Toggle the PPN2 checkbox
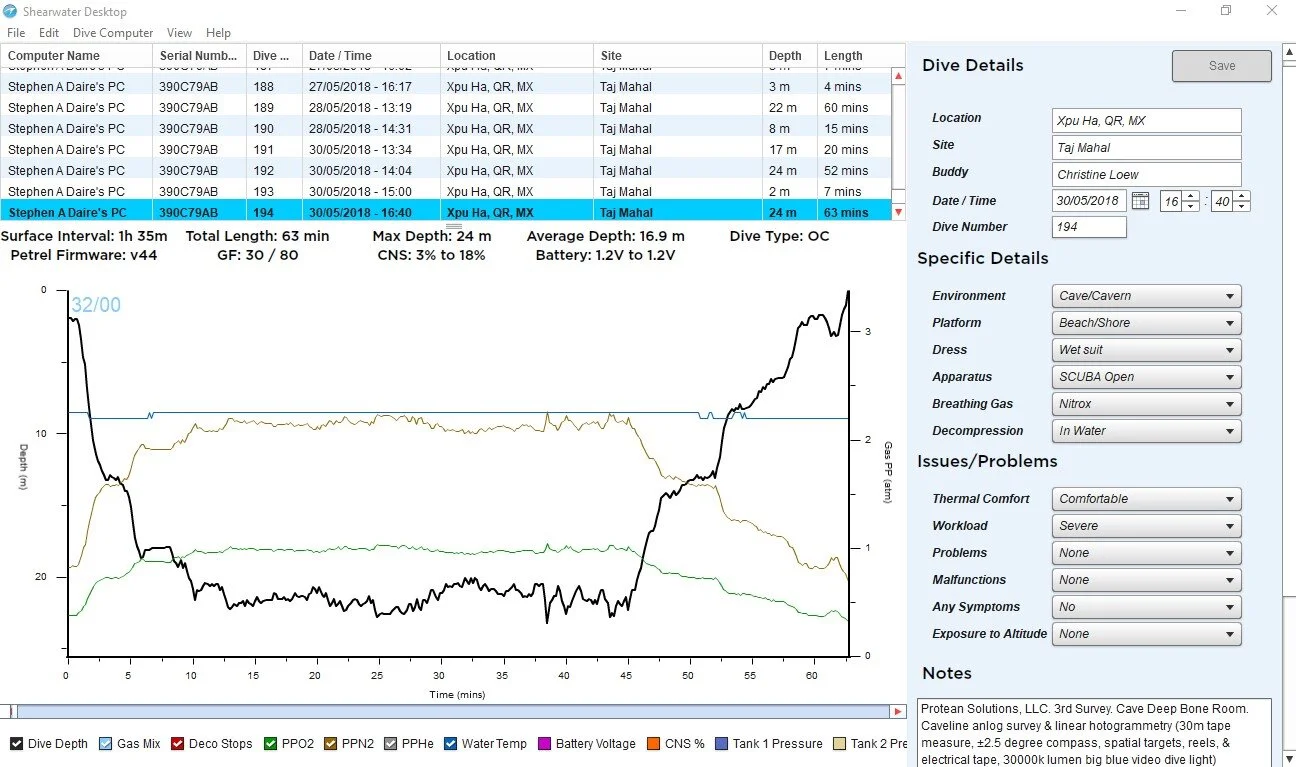 [328, 744]
